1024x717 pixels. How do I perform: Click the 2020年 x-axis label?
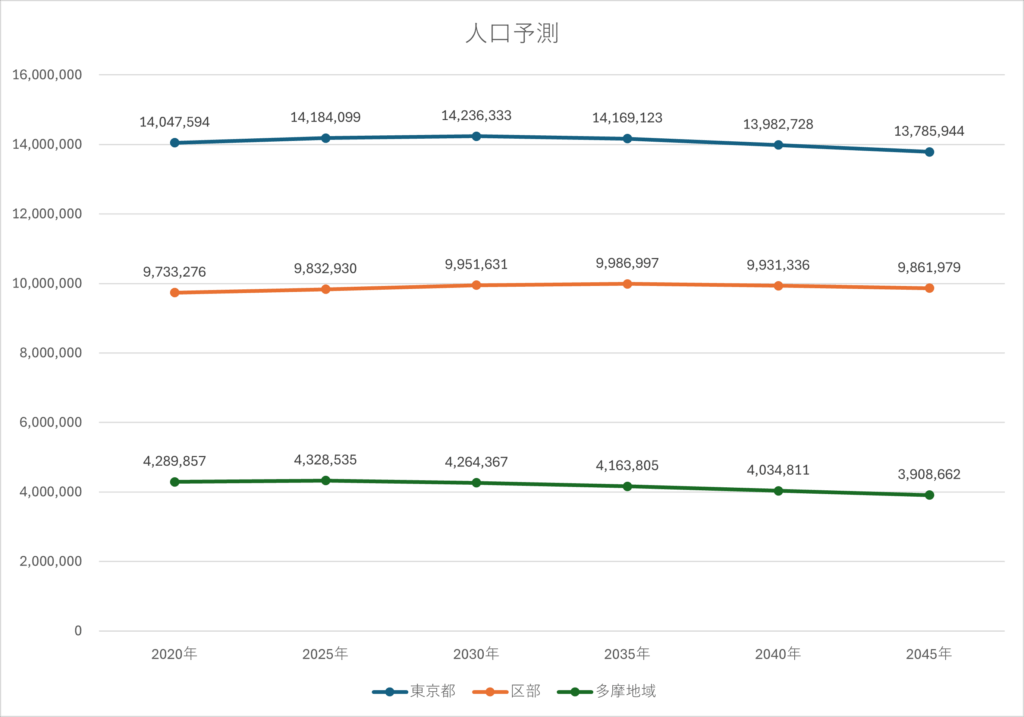(x=174, y=655)
